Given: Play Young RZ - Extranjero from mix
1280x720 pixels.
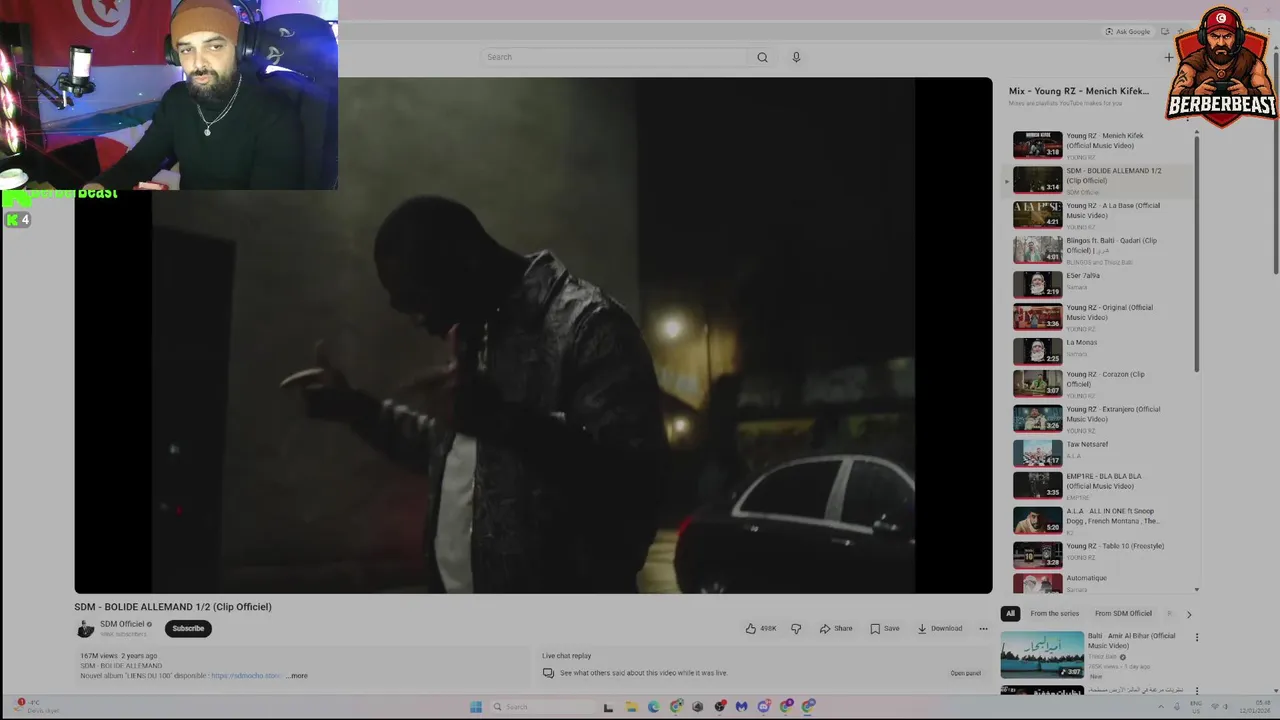Looking at the screenshot, I should point(1100,418).
